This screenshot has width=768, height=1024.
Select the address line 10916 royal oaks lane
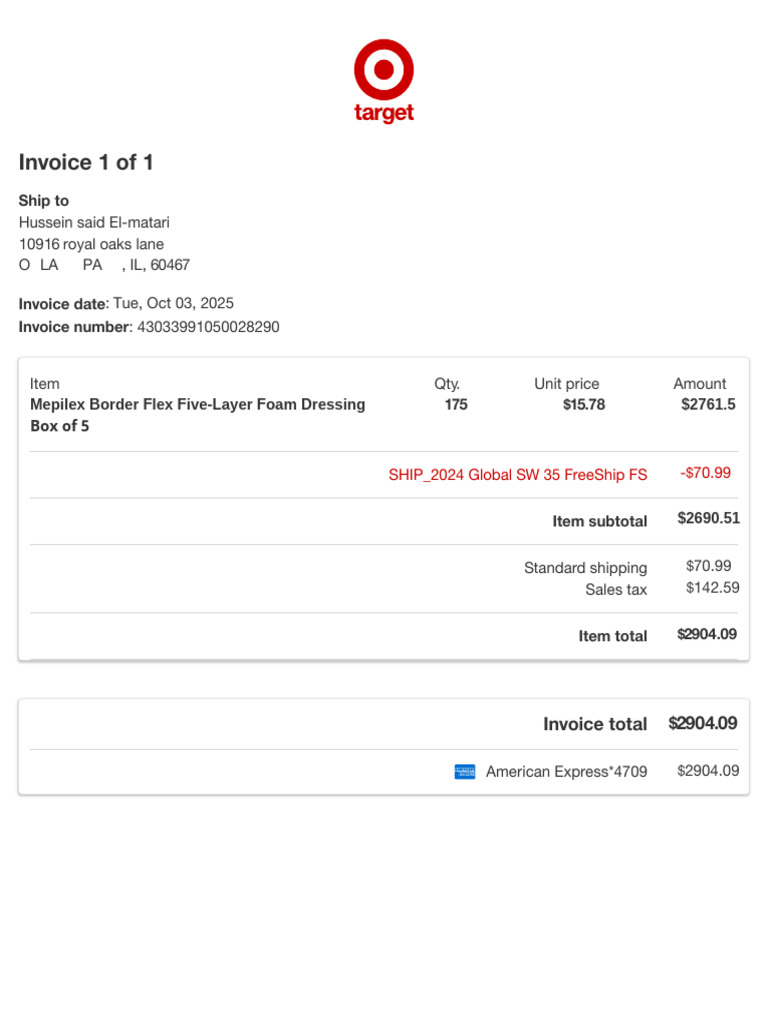coord(91,244)
